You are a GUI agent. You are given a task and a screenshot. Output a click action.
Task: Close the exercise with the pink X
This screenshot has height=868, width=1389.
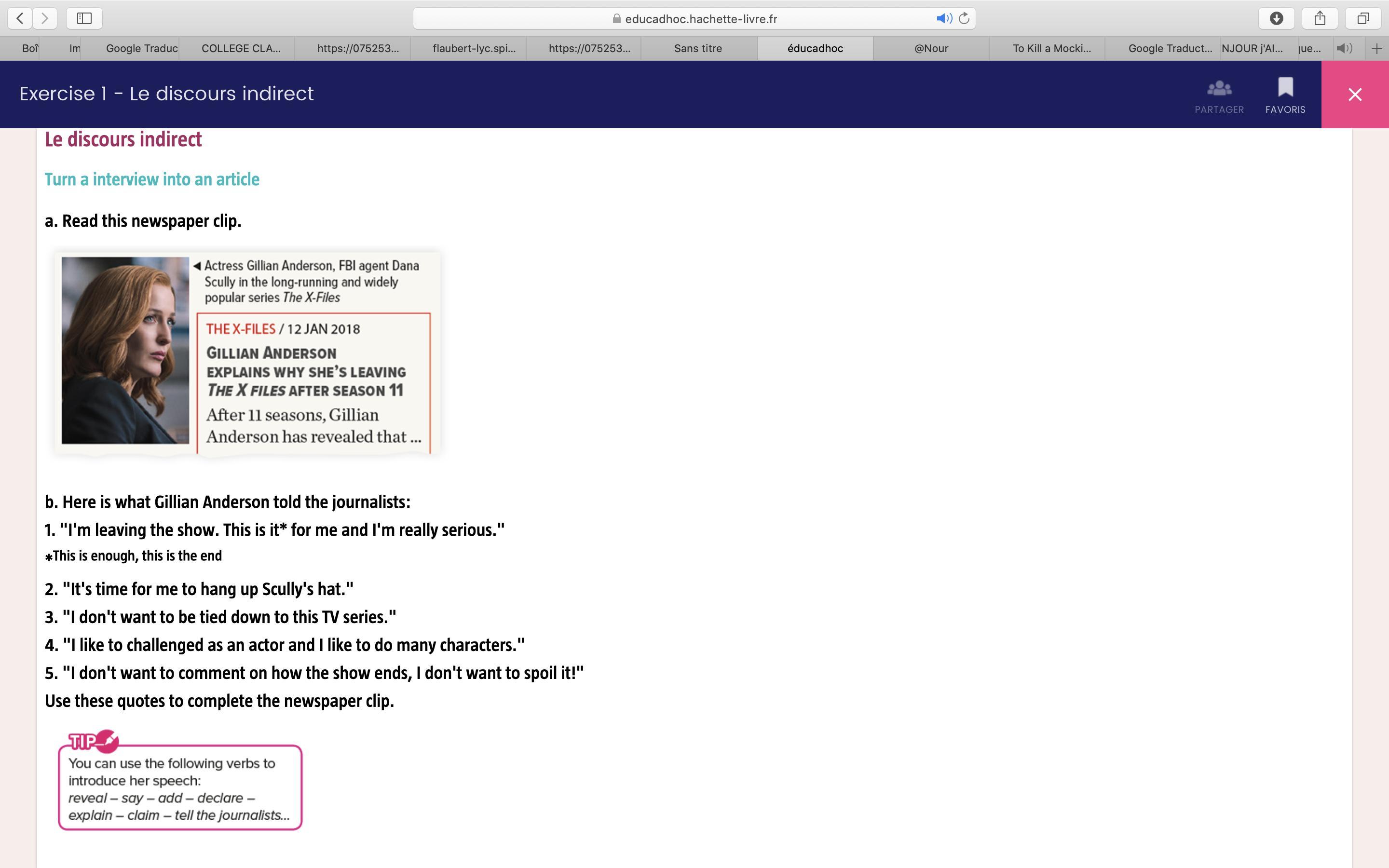click(x=1355, y=95)
